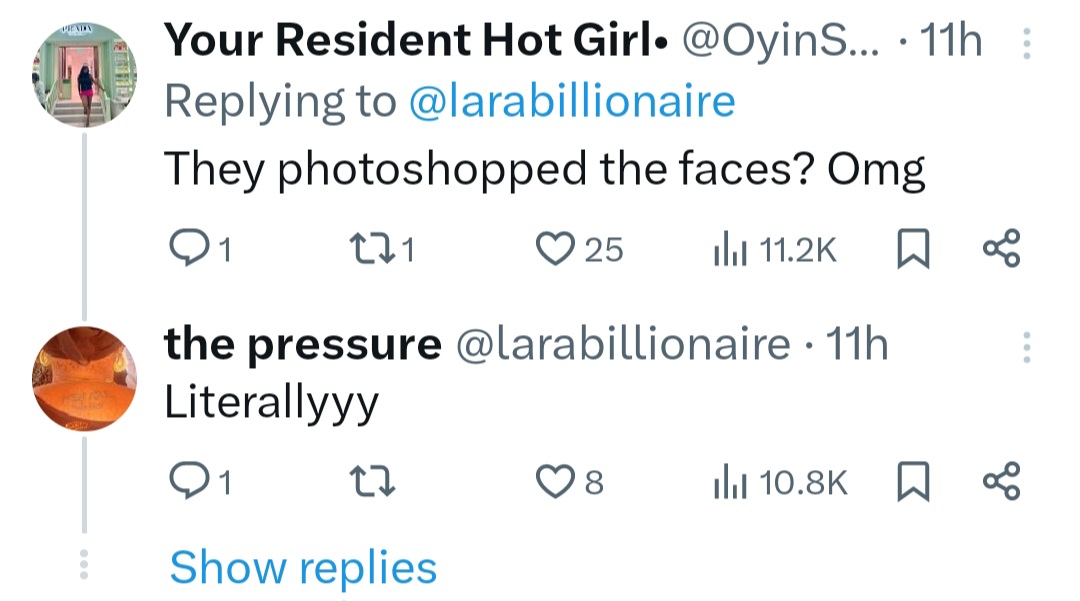
Task: Open Your Resident Hot Girl profile name
Action: click(x=416, y=41)
